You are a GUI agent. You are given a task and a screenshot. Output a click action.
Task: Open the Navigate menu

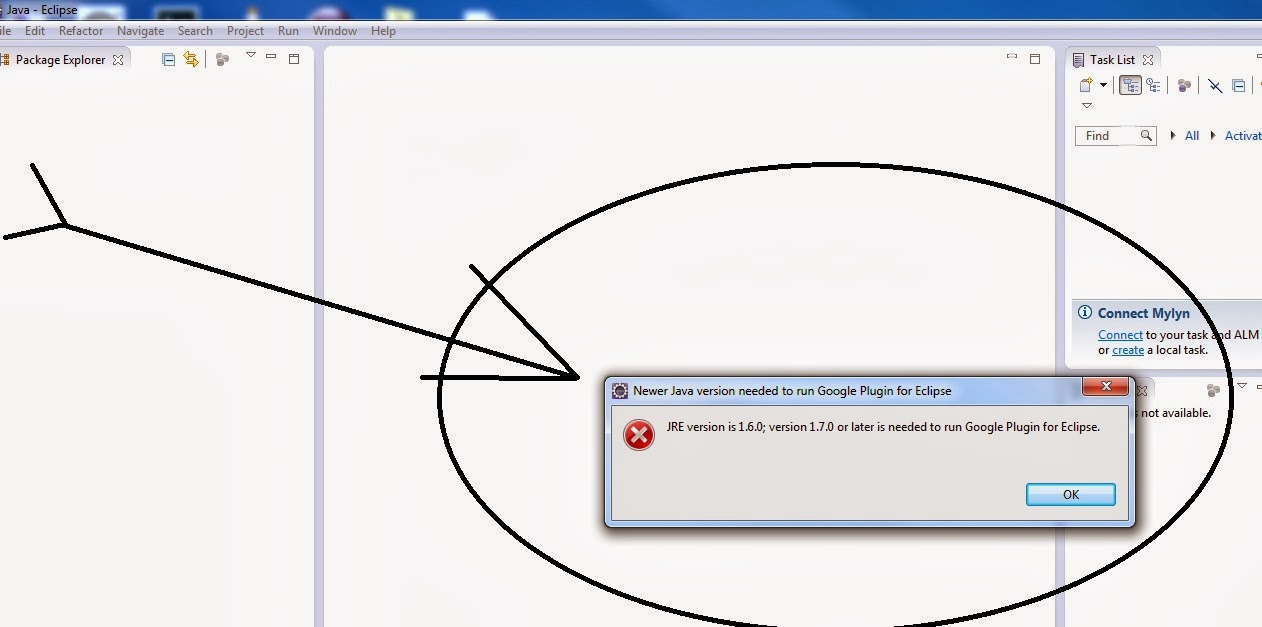[140, 31]
